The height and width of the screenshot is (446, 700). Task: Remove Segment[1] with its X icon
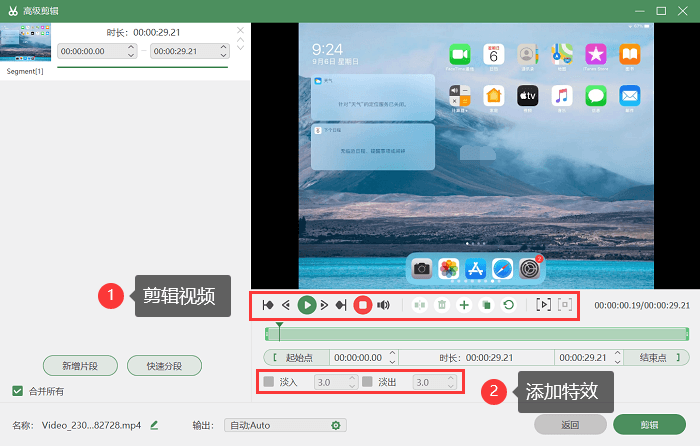(x=240, y=30)
